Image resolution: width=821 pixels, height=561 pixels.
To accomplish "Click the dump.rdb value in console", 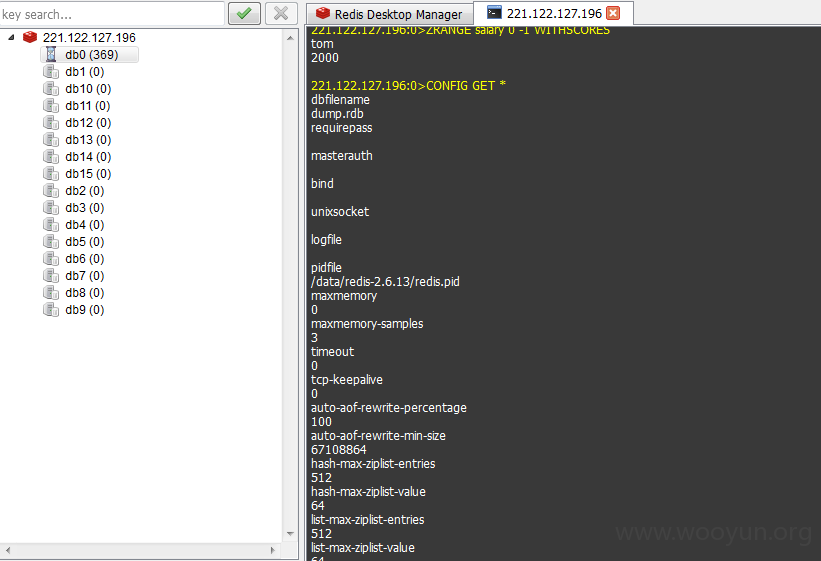I will click(337, 114).
